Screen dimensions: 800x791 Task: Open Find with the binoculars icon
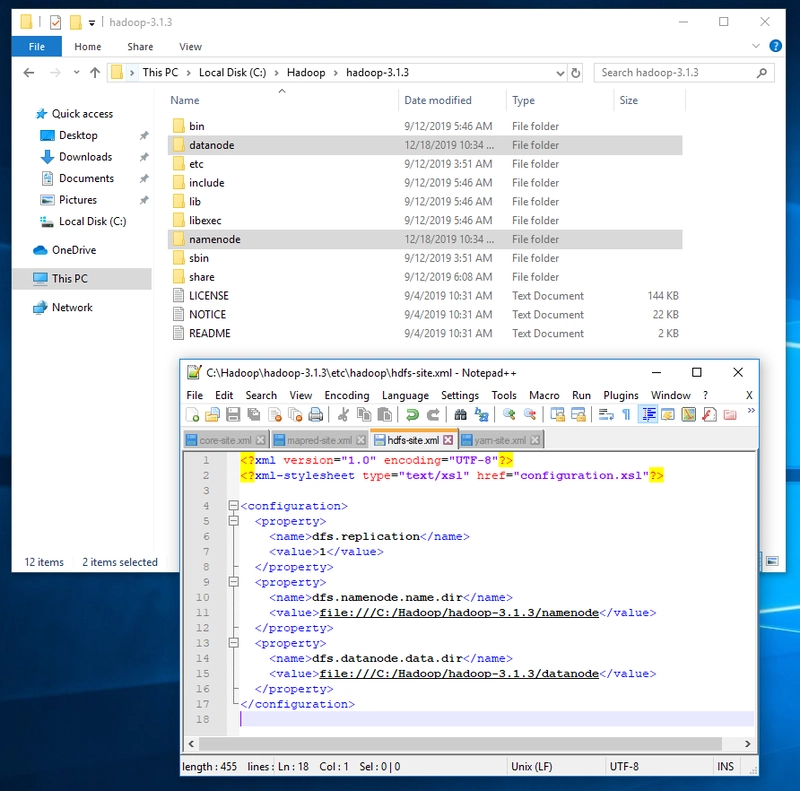(460, 415)
